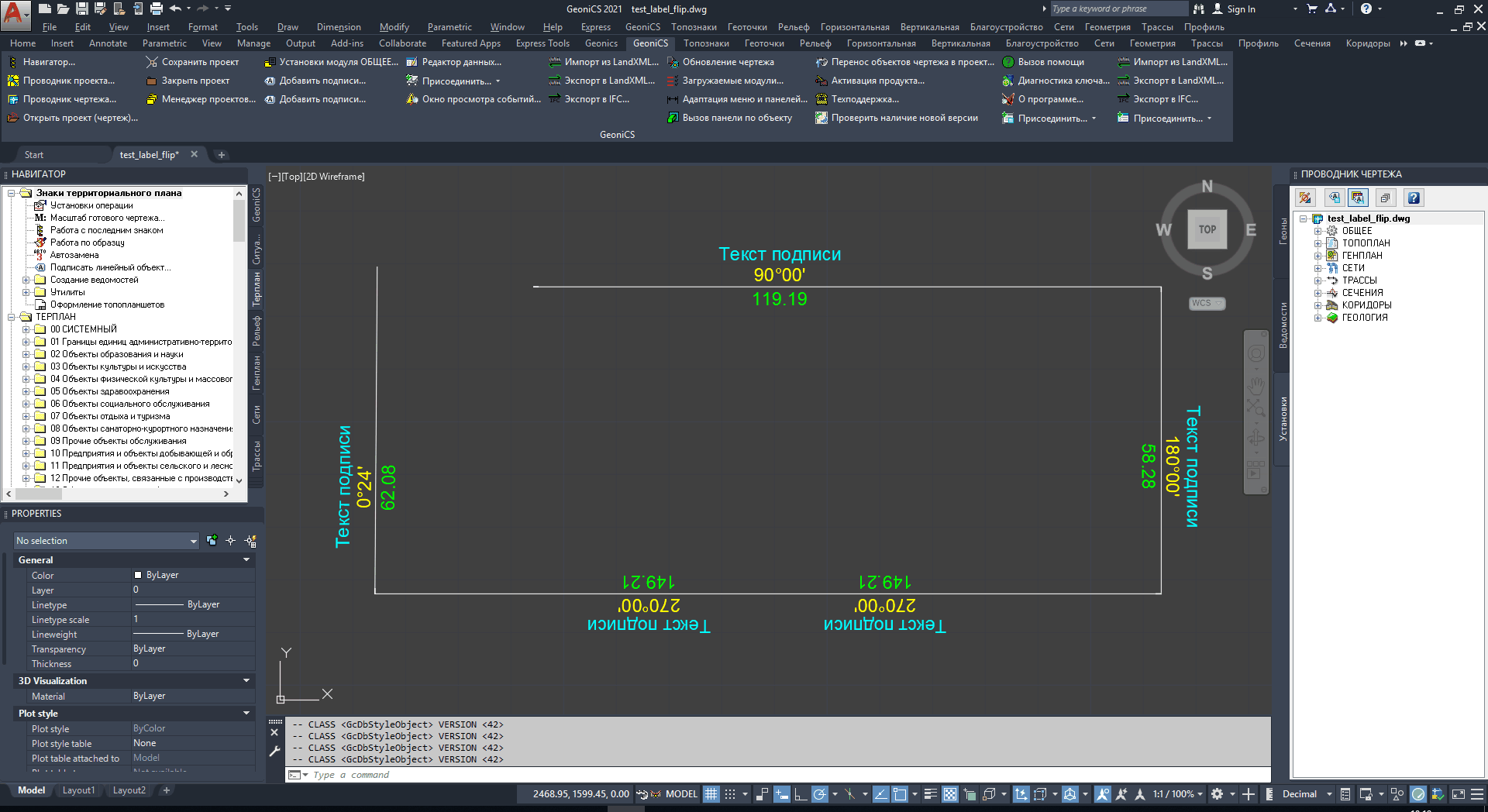This screenshot has width=1488, height=812.
Task: Collapse the General section in Properties
Action: pyautogui.click(x=246, y=559)
